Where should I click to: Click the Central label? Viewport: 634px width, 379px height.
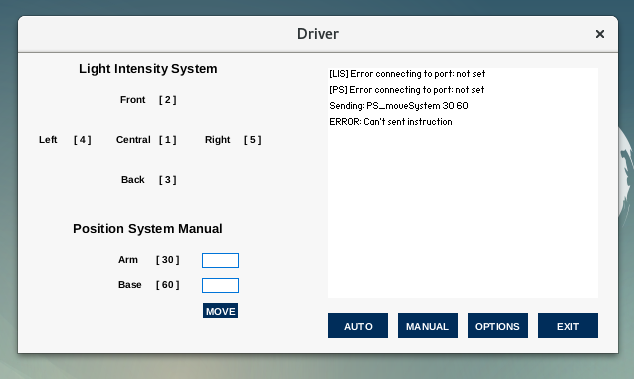[x=133, y=140]
